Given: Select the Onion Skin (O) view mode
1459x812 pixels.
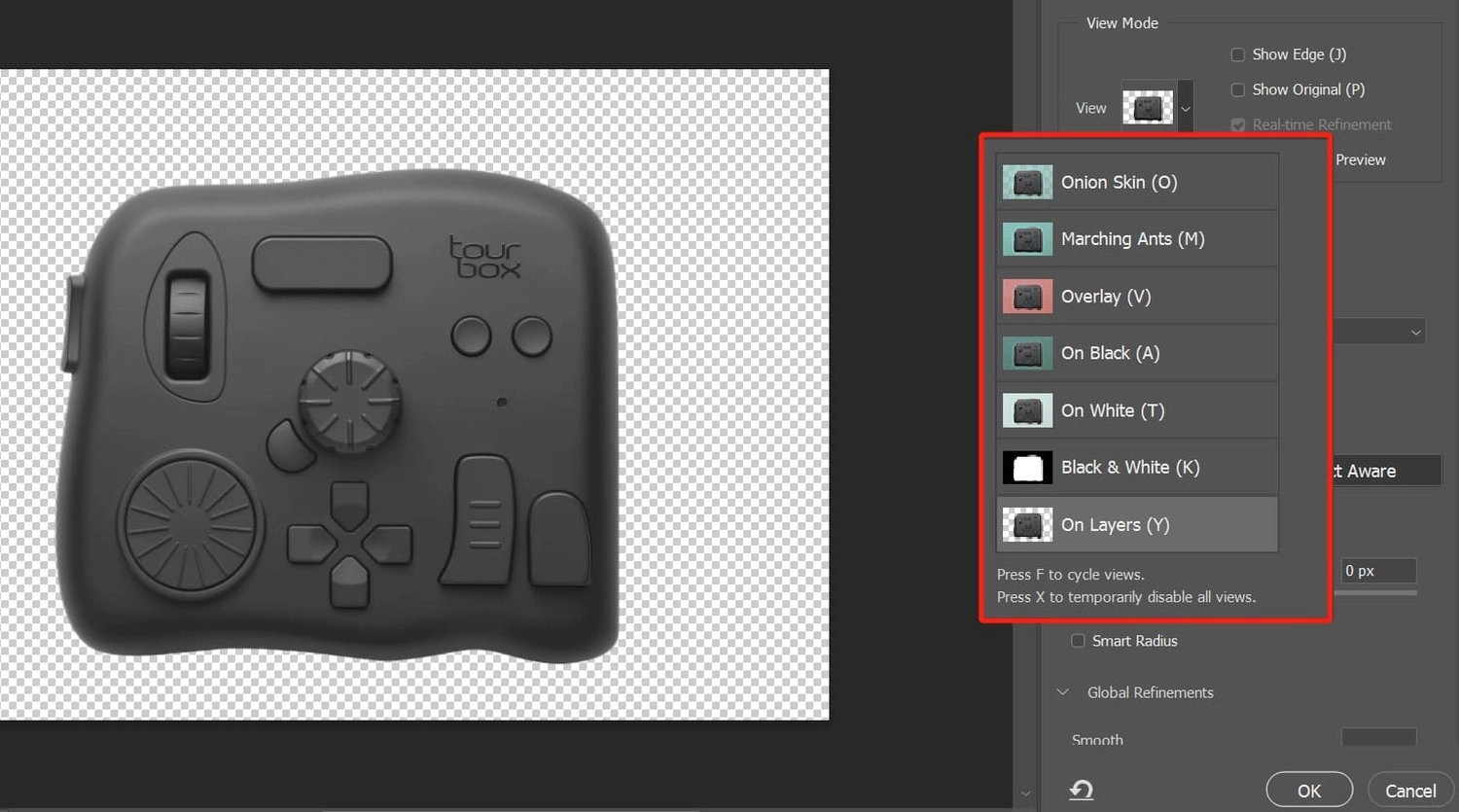Looking at the screenshot, I should pos(1137,182).
